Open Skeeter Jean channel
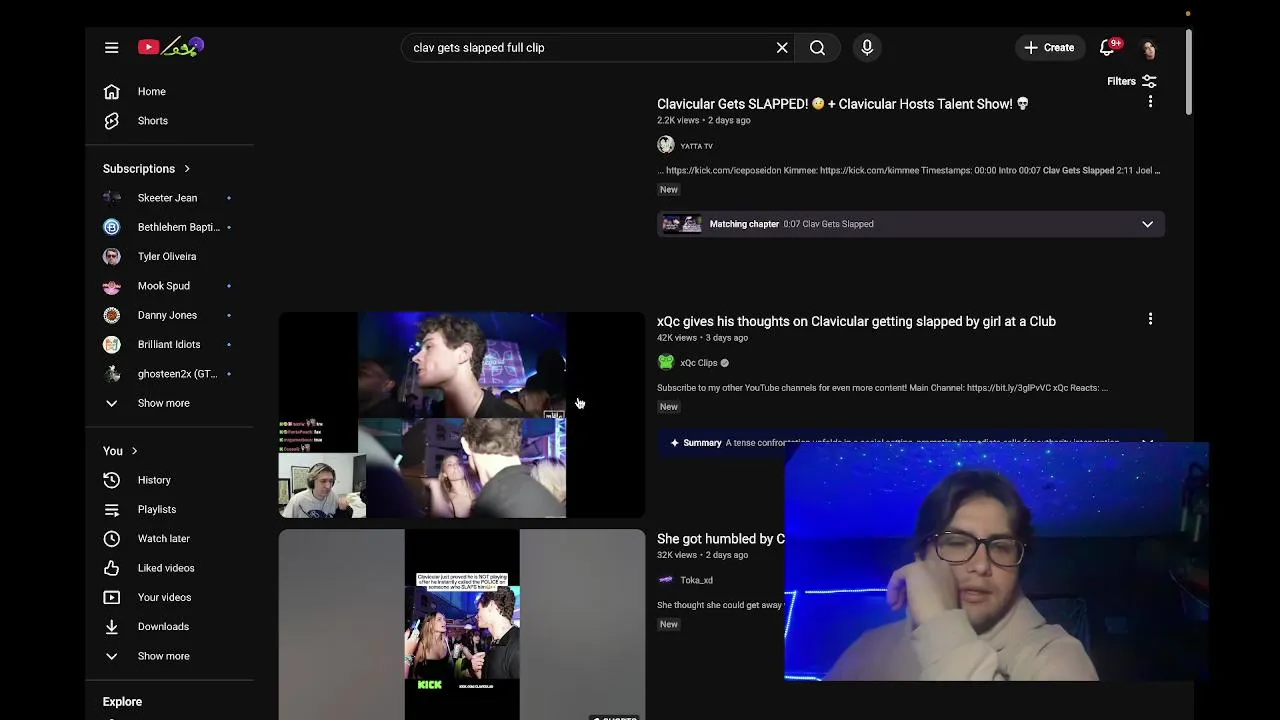The image size is (1280, 720). coord(170,198)
